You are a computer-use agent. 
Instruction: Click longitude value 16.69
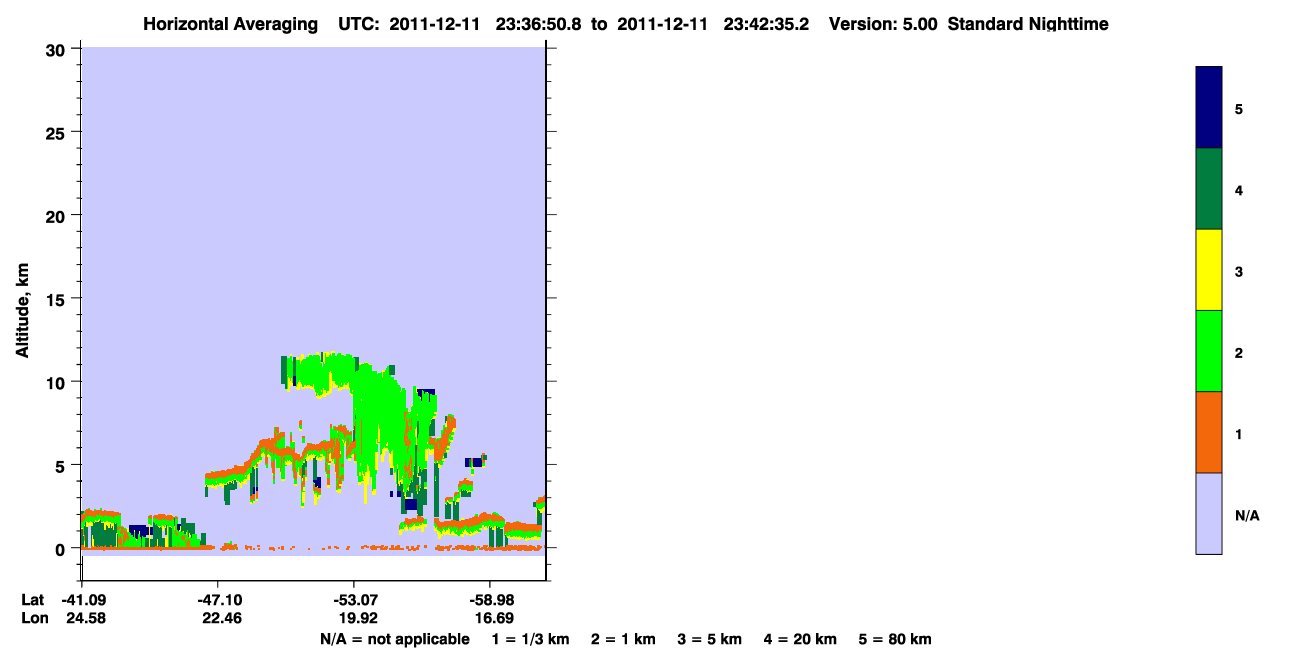pos(493,618)
